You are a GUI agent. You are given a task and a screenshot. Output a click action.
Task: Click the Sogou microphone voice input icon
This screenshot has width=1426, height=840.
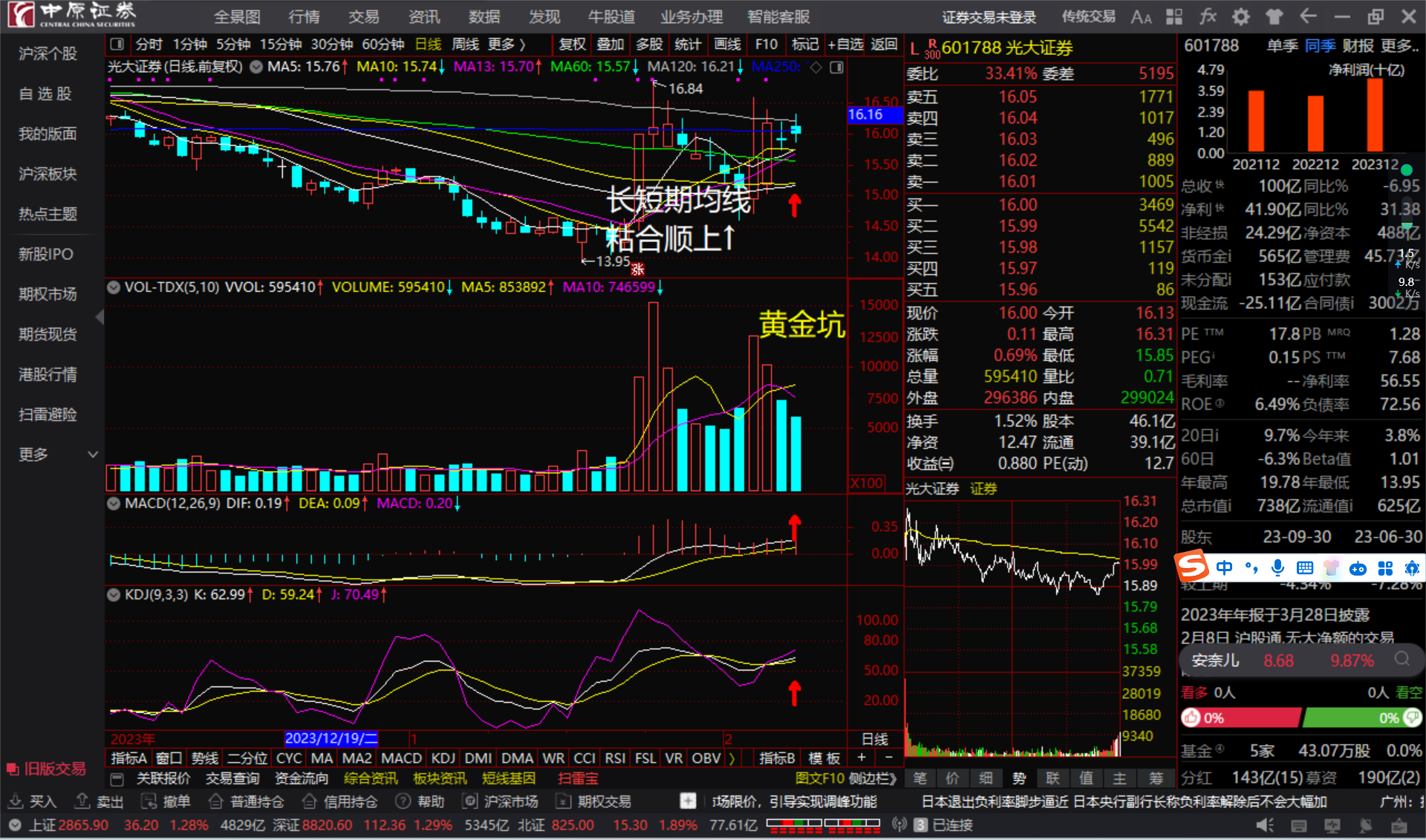(1277, 568)
